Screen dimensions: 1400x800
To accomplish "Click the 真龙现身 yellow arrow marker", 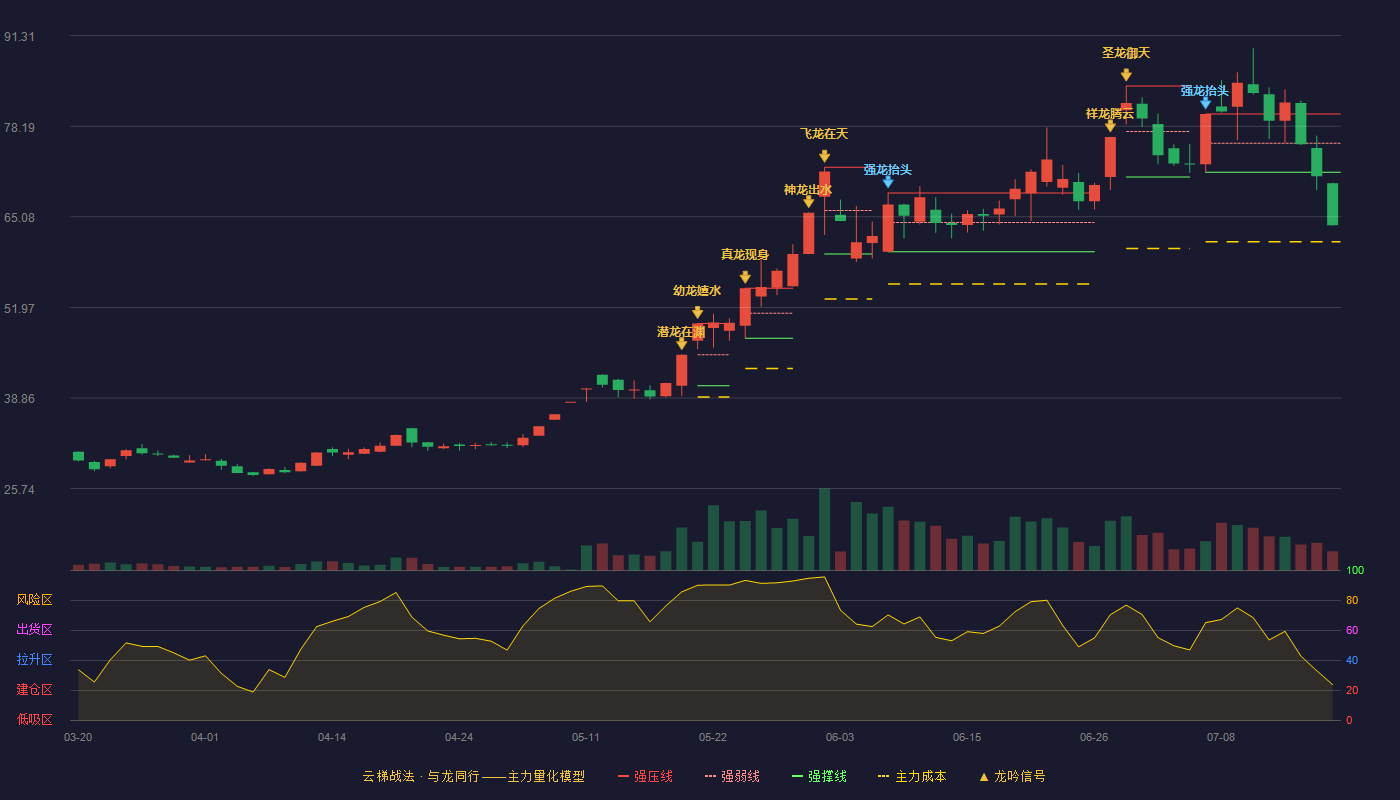I will (x=745, y=277).
